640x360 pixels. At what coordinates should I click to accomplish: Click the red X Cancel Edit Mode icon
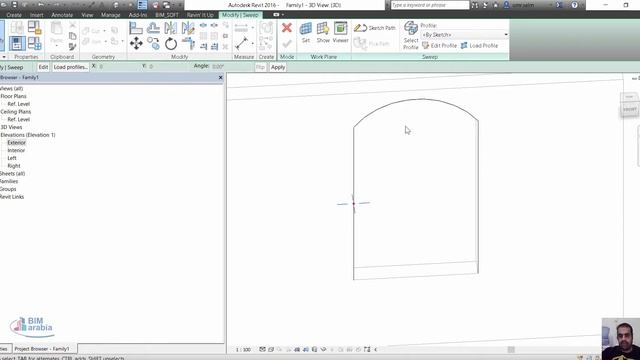point(287,28)
